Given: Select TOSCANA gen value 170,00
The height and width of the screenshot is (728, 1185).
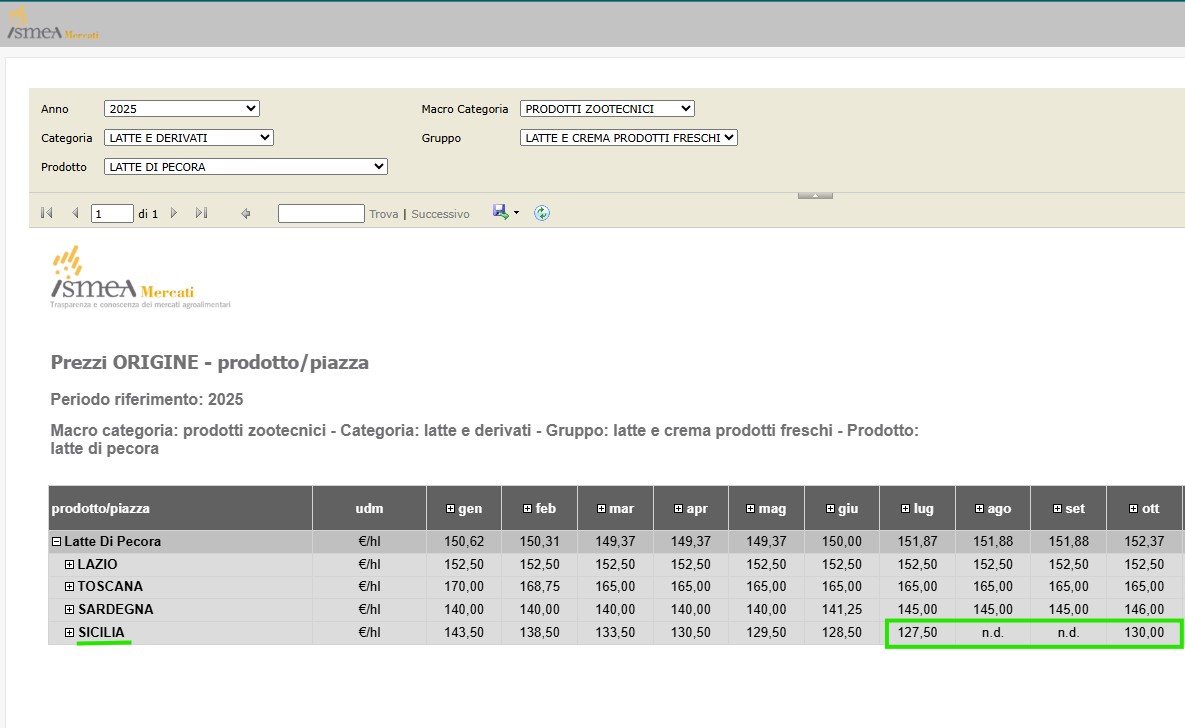Looking at the screenshot, I should pos(464,586).
